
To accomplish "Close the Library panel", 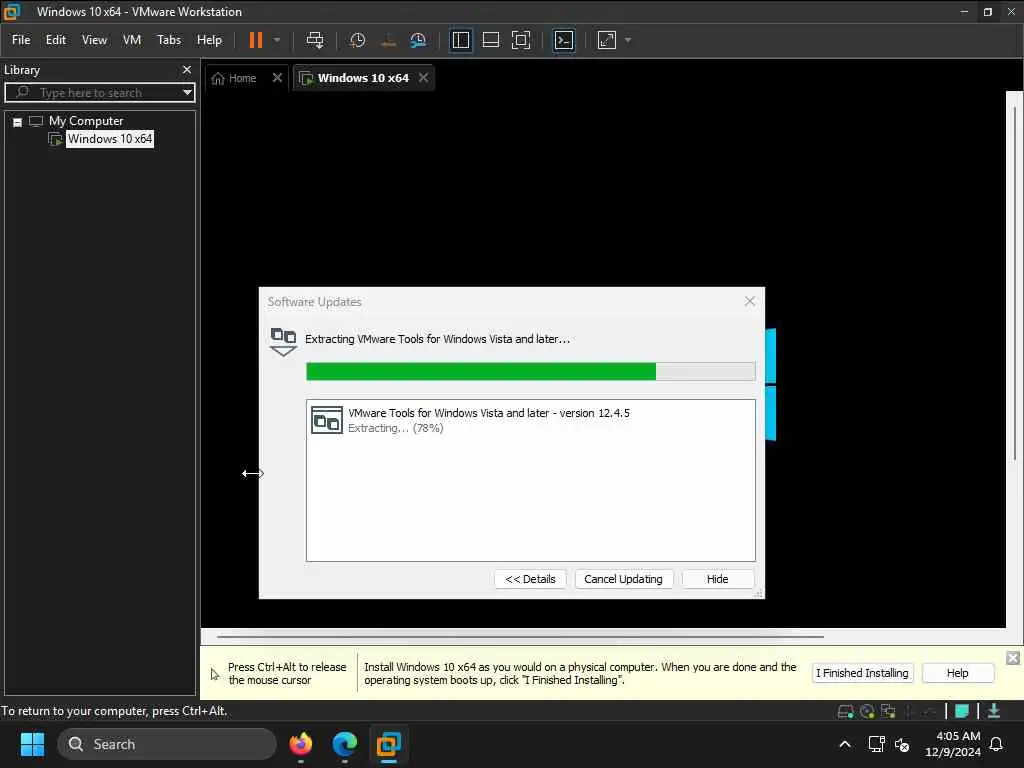I will (187, 69).
